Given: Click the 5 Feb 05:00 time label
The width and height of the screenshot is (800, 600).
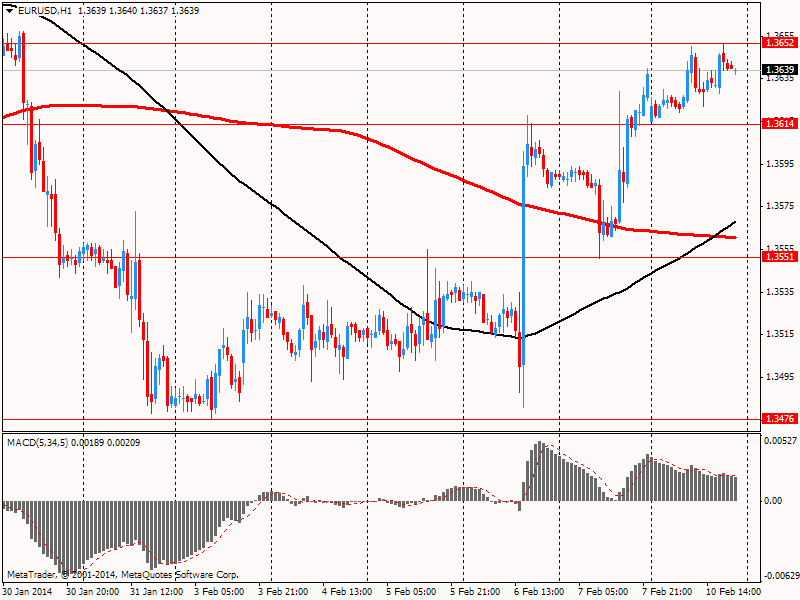Looking at the screenshot, I should pos(412,592).
